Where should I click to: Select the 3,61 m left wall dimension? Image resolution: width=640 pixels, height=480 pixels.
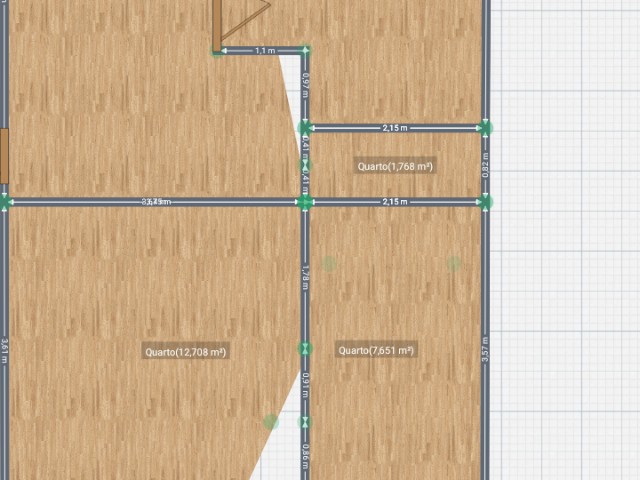(5, 350)
